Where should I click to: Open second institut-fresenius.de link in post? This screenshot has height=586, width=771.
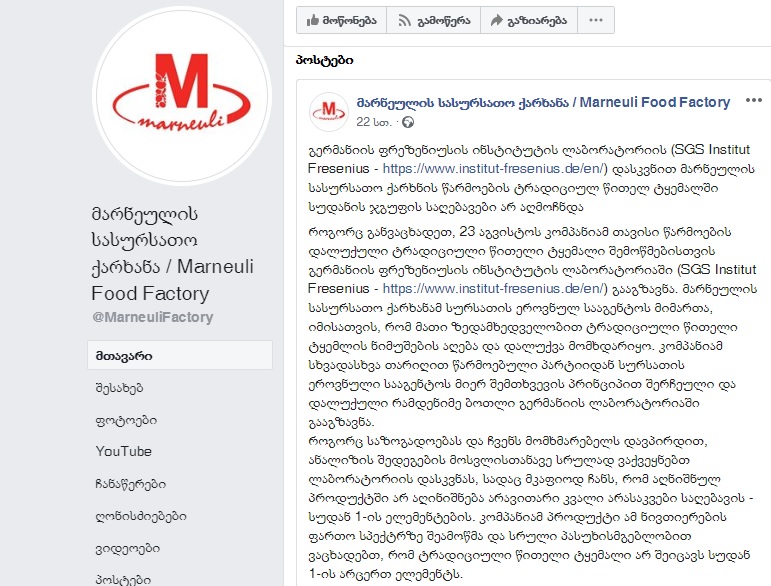pyautogui.click(x=495, y=289)
